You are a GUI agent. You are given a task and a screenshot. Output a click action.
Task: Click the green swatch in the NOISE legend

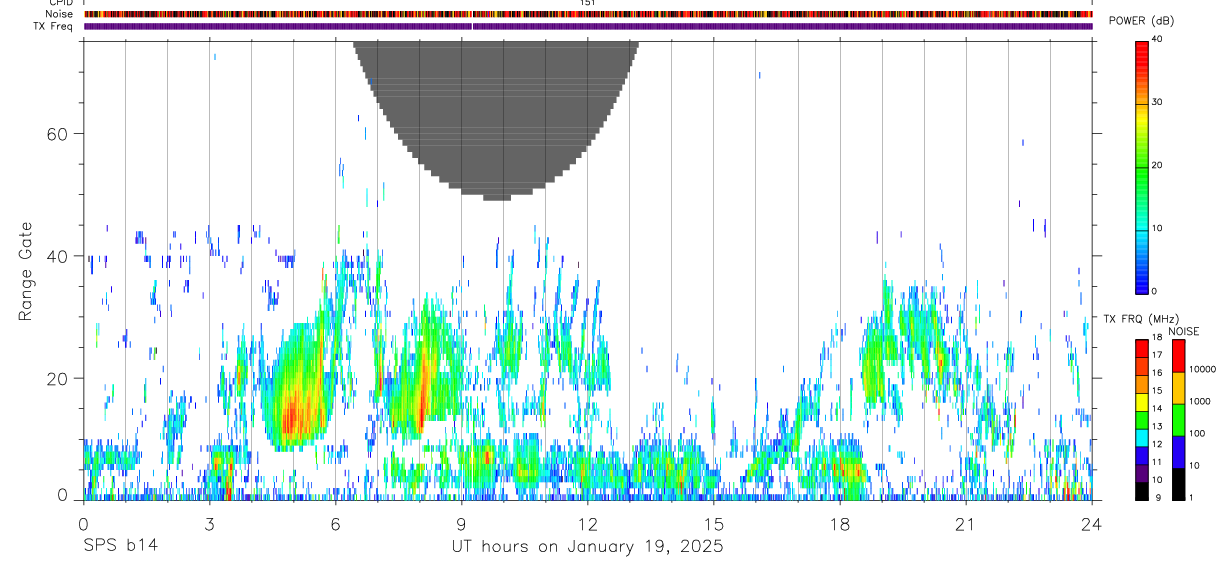pos(1178,420)
